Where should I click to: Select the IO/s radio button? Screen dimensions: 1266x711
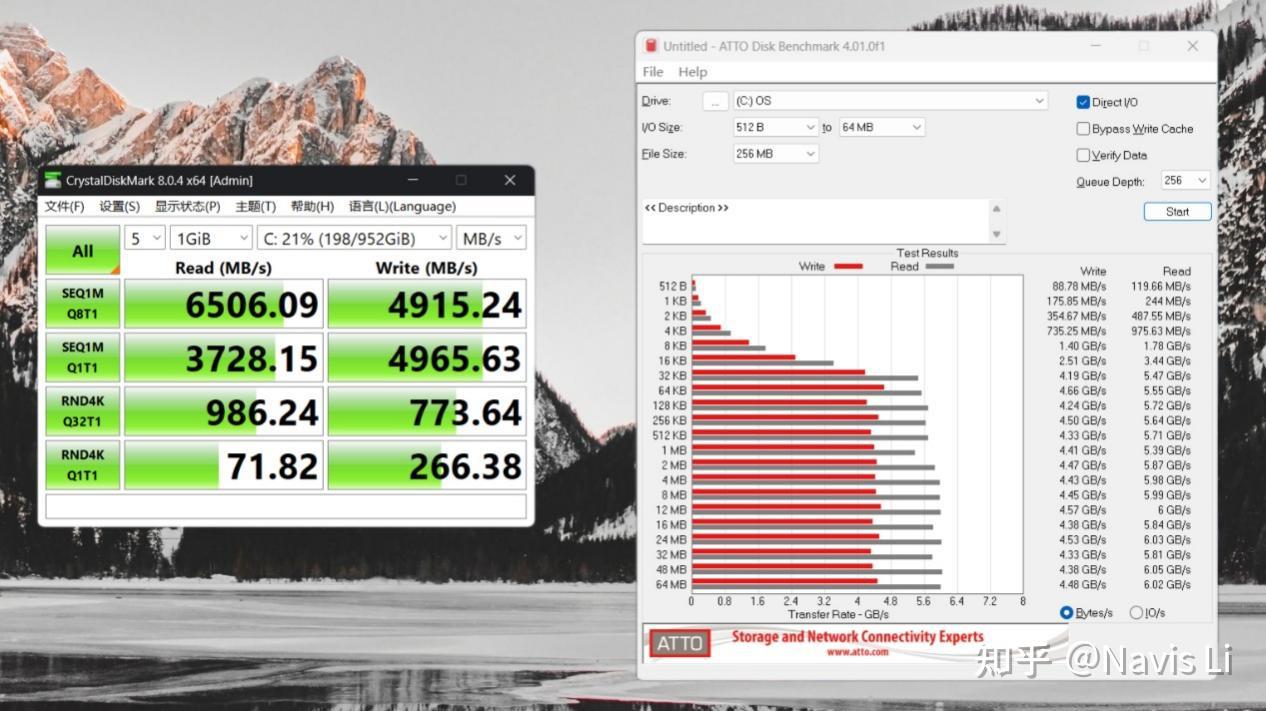point(1136,613)
